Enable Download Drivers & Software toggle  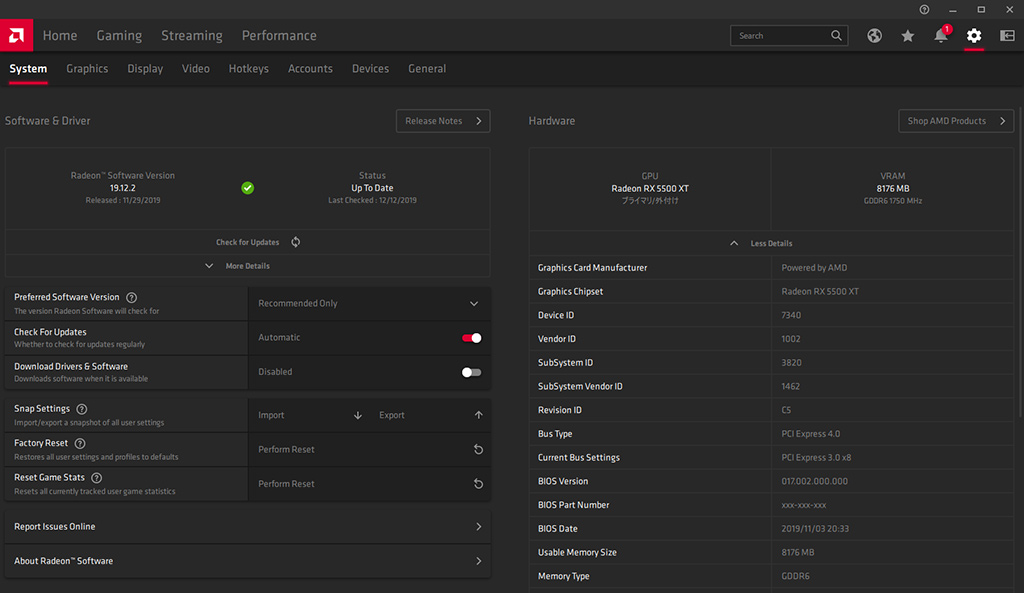tap(471, 372)
